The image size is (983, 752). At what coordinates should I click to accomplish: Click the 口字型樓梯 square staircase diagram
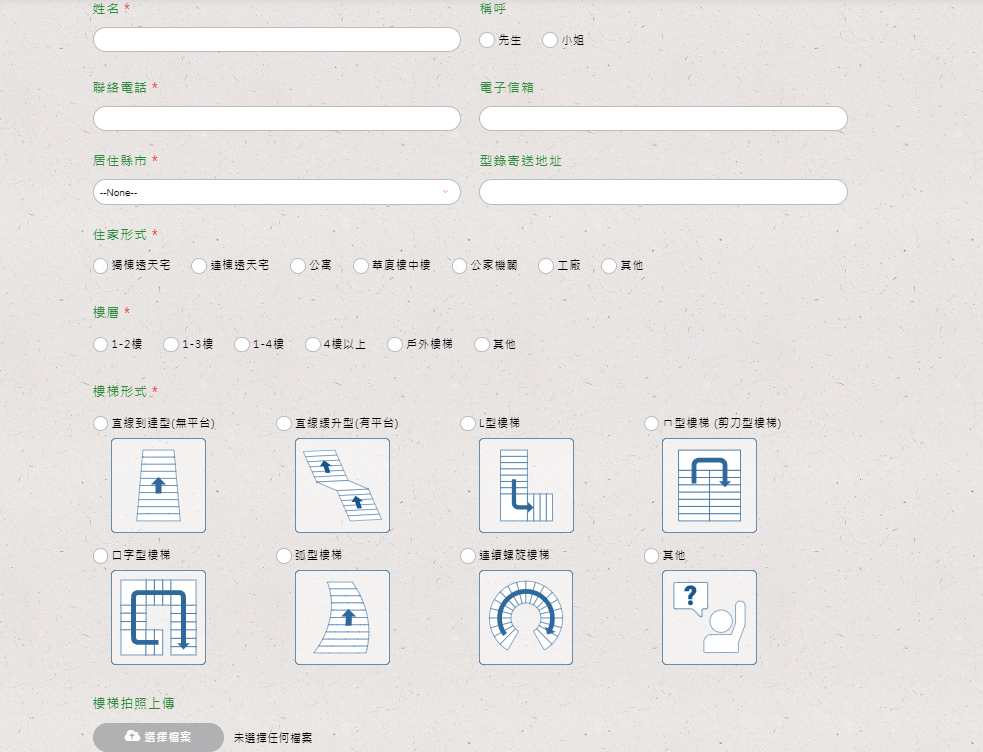[x=158, y=617]
